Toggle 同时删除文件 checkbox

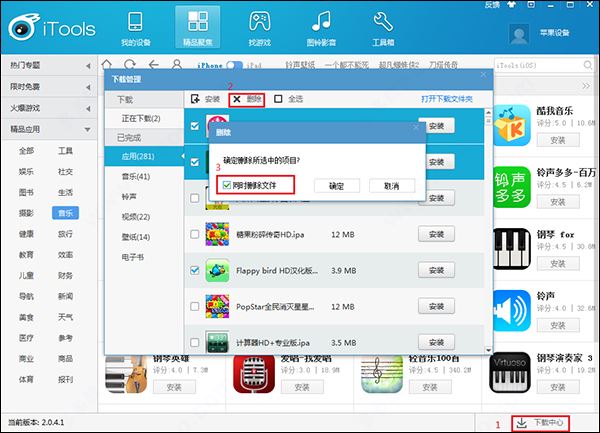227,186
